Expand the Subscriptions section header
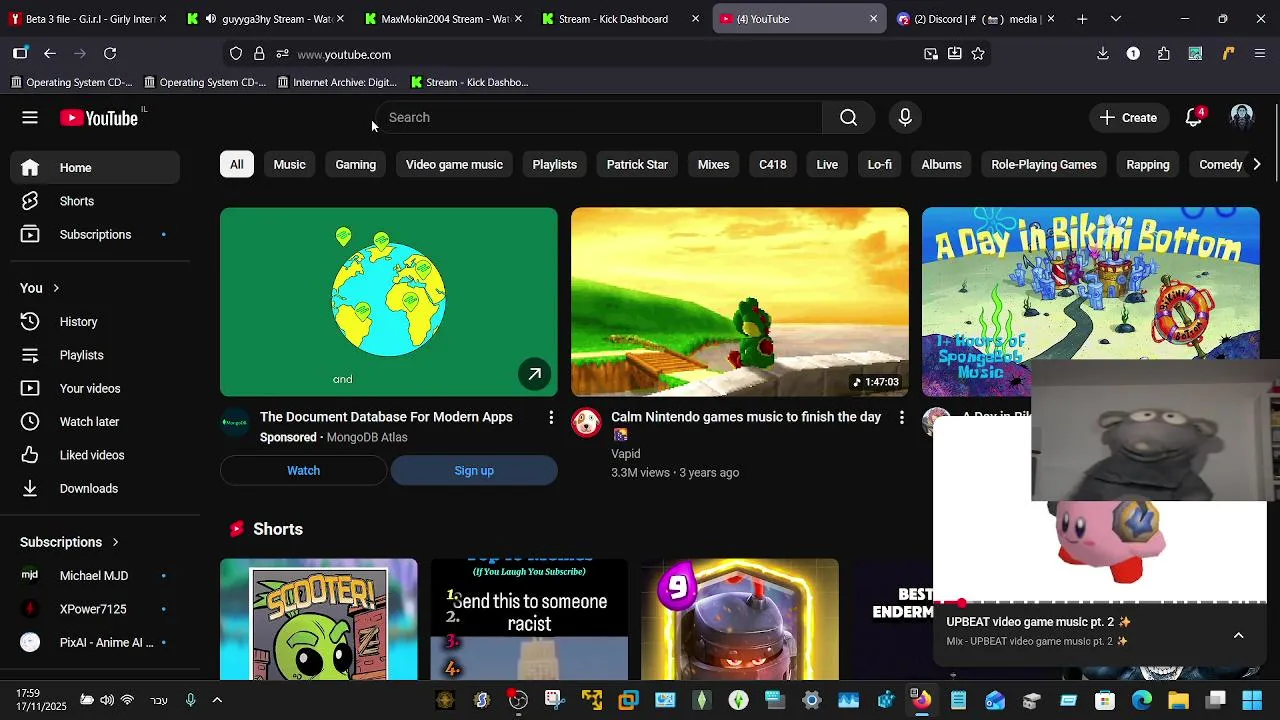The height and width of the screenshot is (720, 1280). tap(70, 542)
